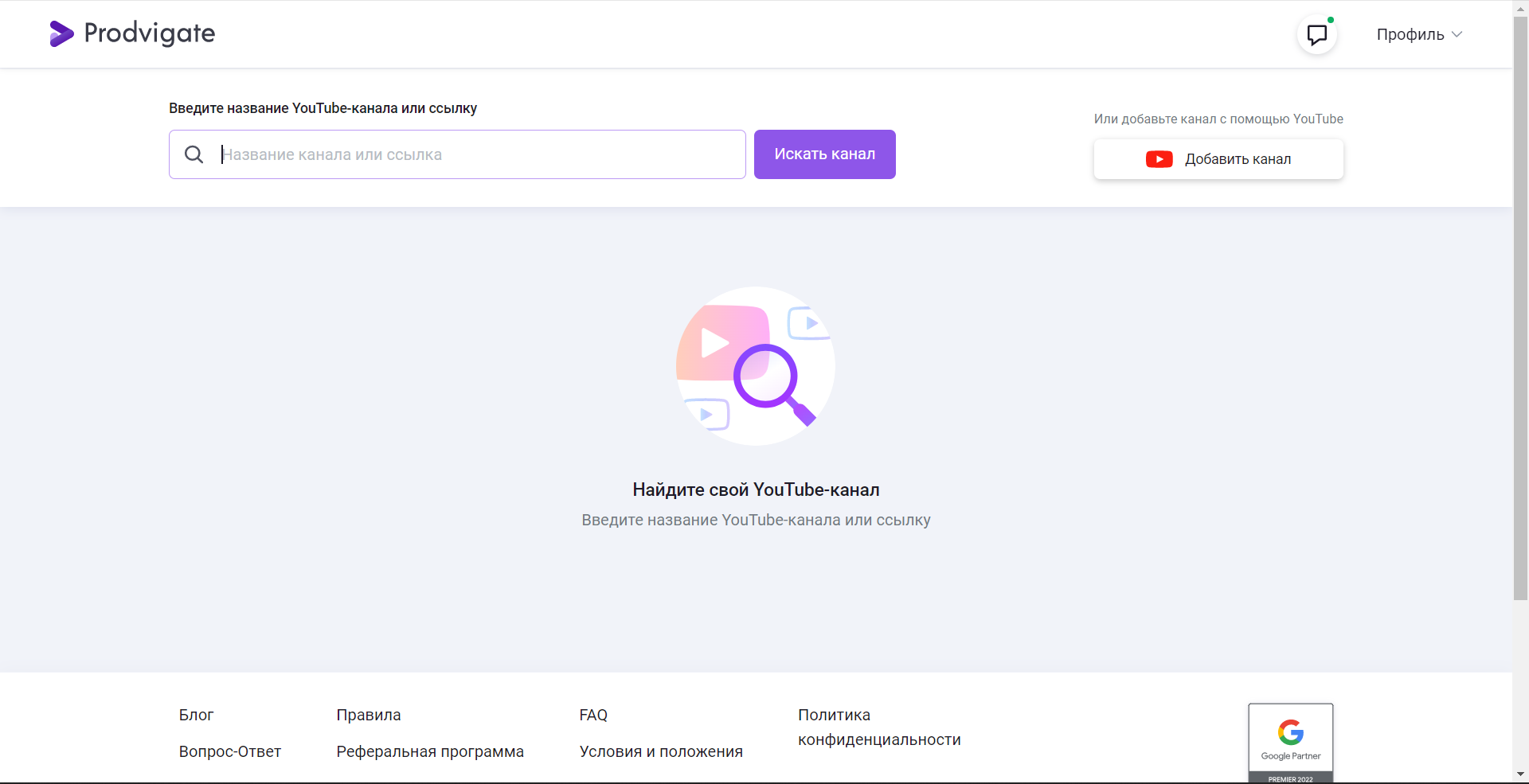Click the scrollbar down arrow
The height and width of the screenshot is (784, 1529).
click(x=1520, y=774)
